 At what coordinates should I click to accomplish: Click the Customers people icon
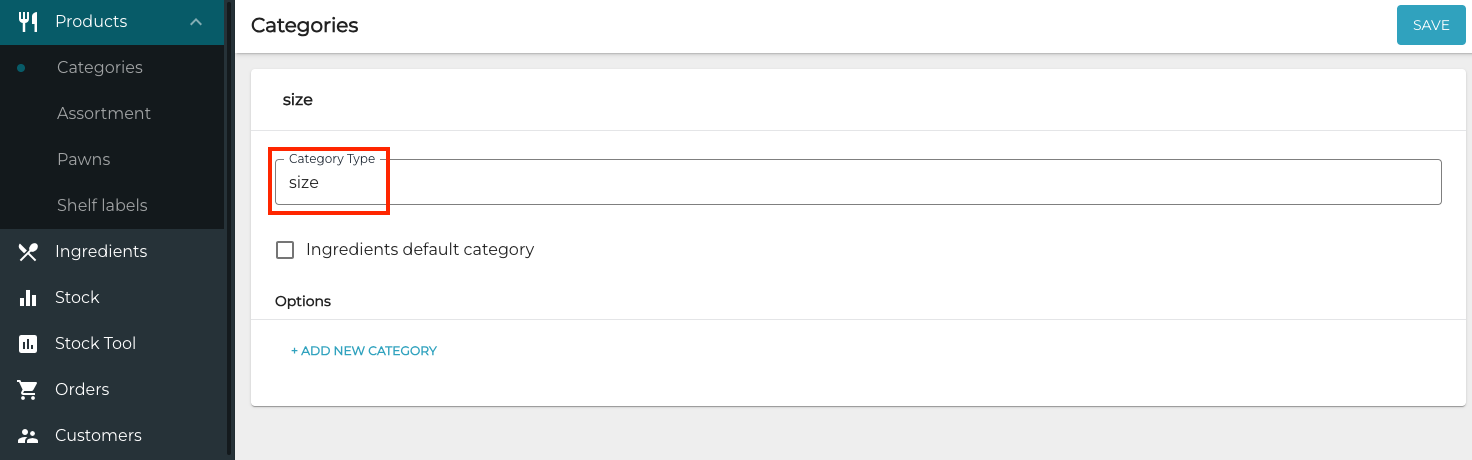coord(28,436)
